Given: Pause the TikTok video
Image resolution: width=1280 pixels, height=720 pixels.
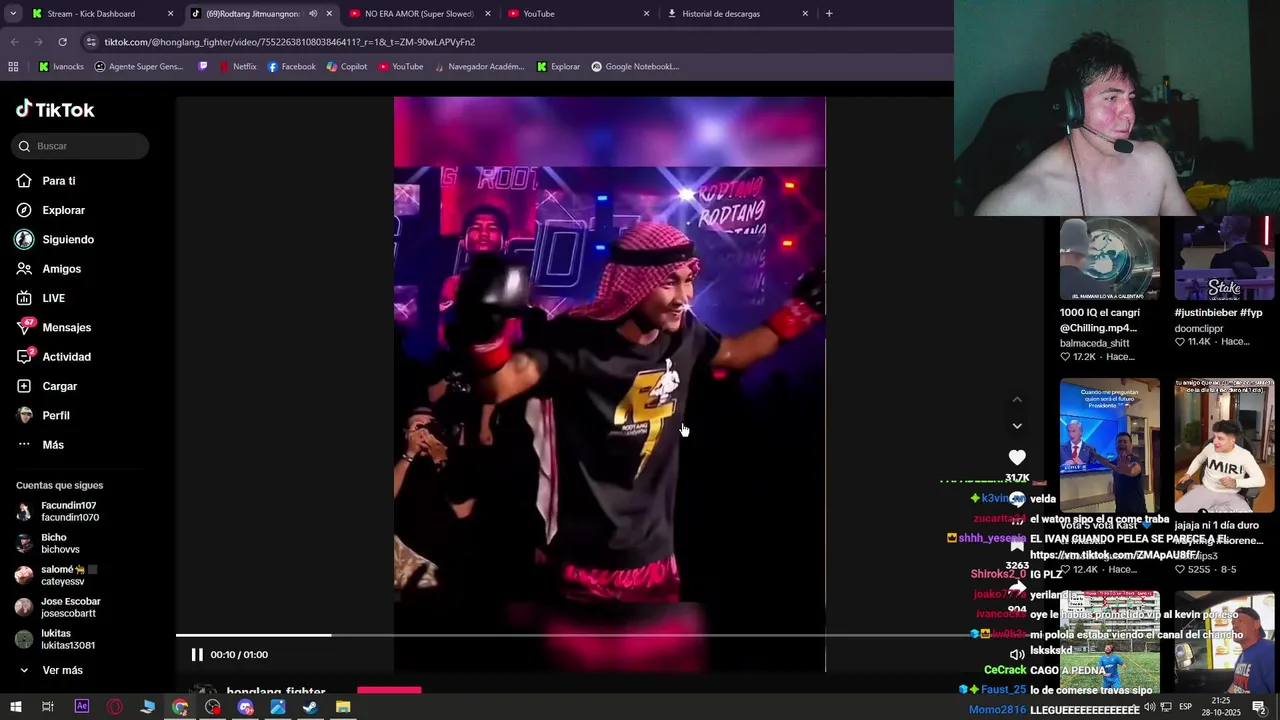Looking at the screenshot, I should coord(197,655).
